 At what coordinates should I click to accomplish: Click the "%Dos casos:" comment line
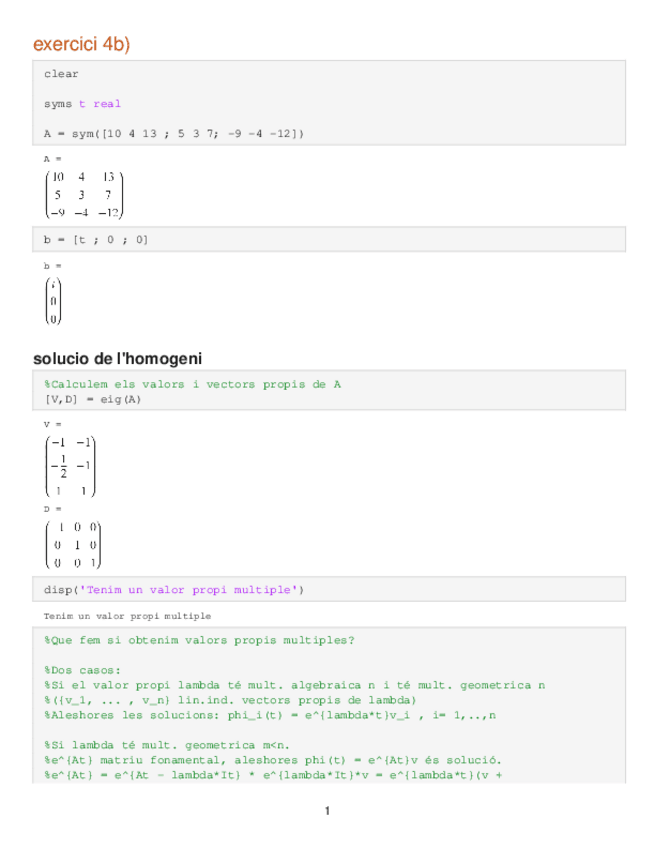82,670
